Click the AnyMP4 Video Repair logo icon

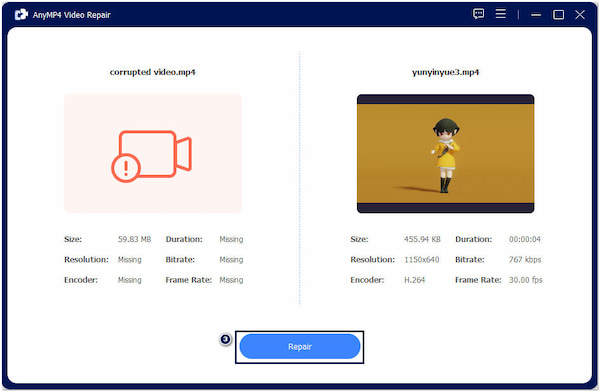[x=21, y=15]
